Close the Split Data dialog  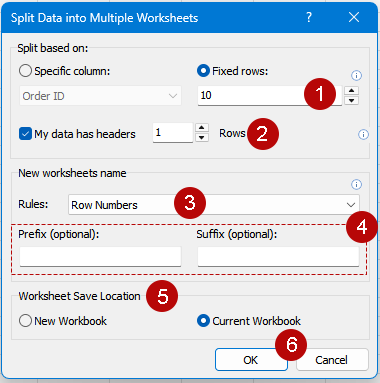tap(354, 17)
